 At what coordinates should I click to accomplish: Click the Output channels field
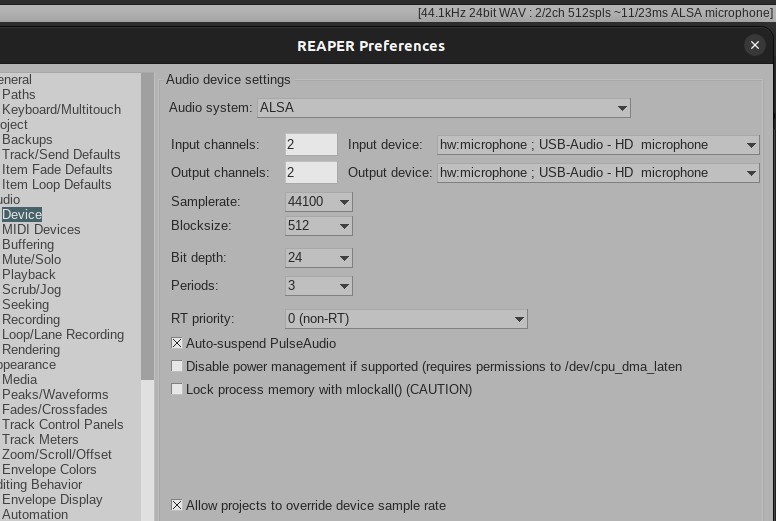tap(311, 172)
